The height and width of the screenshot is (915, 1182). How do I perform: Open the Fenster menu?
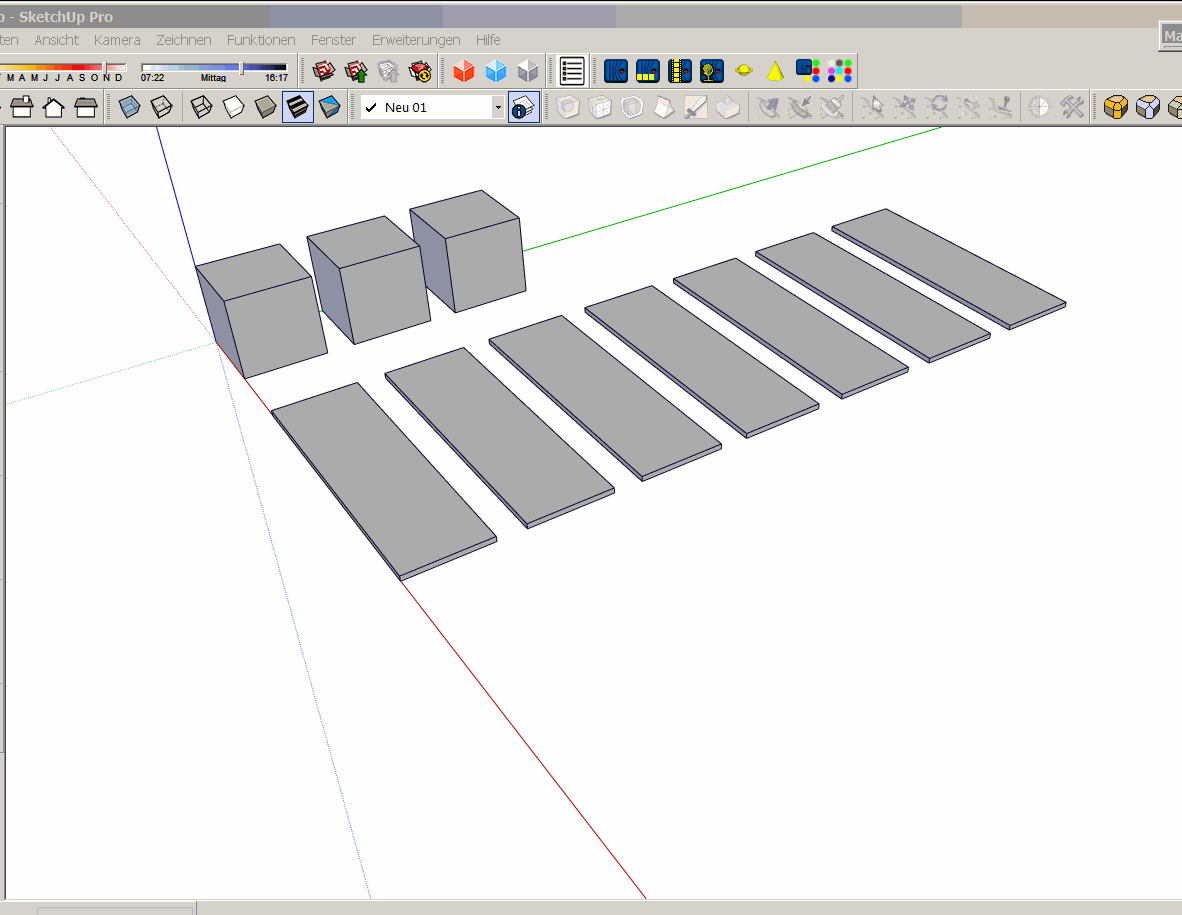click(x=333, y=40)
